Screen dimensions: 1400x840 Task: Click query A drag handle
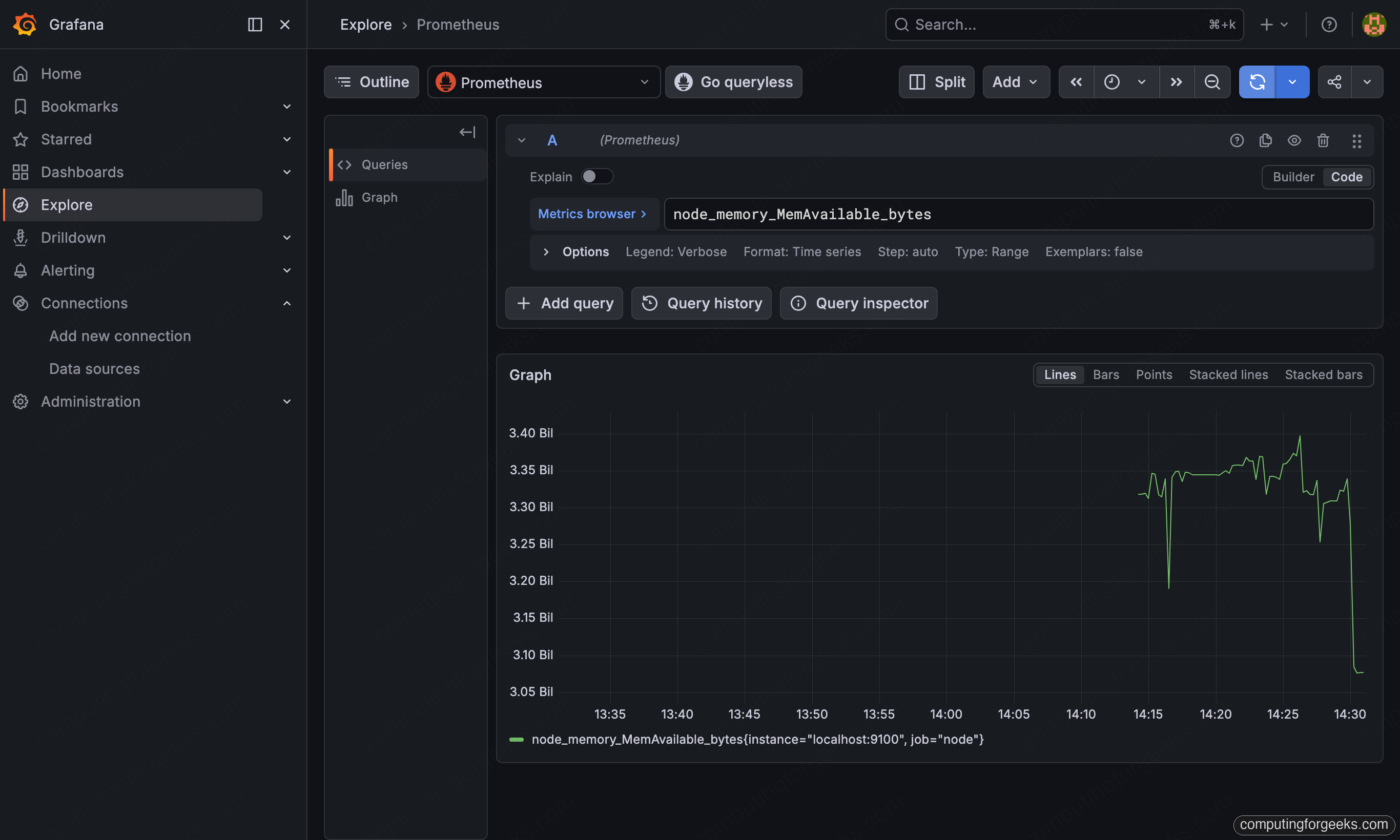1356,140
